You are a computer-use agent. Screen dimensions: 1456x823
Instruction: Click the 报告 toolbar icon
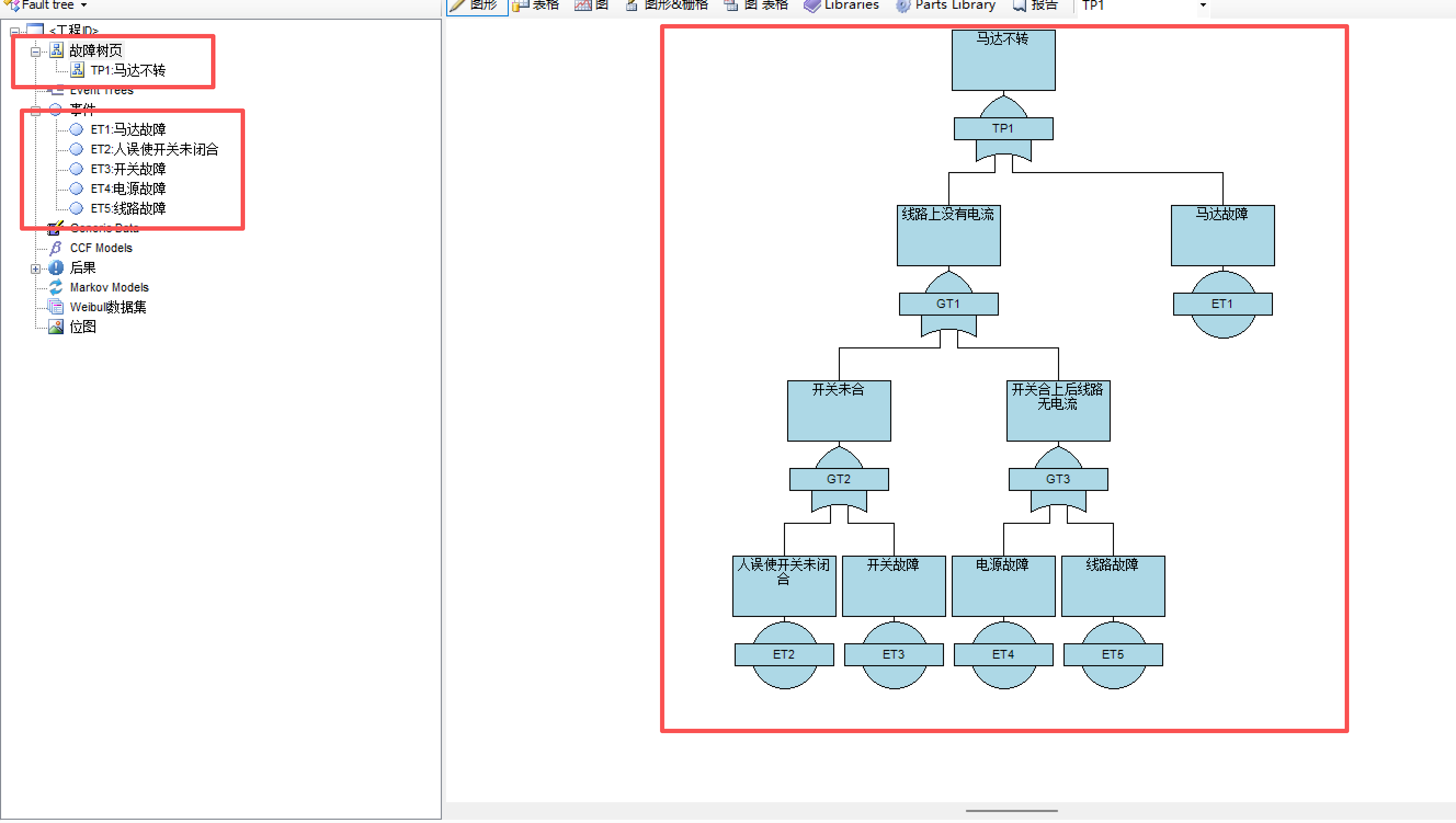[1019, 5]
